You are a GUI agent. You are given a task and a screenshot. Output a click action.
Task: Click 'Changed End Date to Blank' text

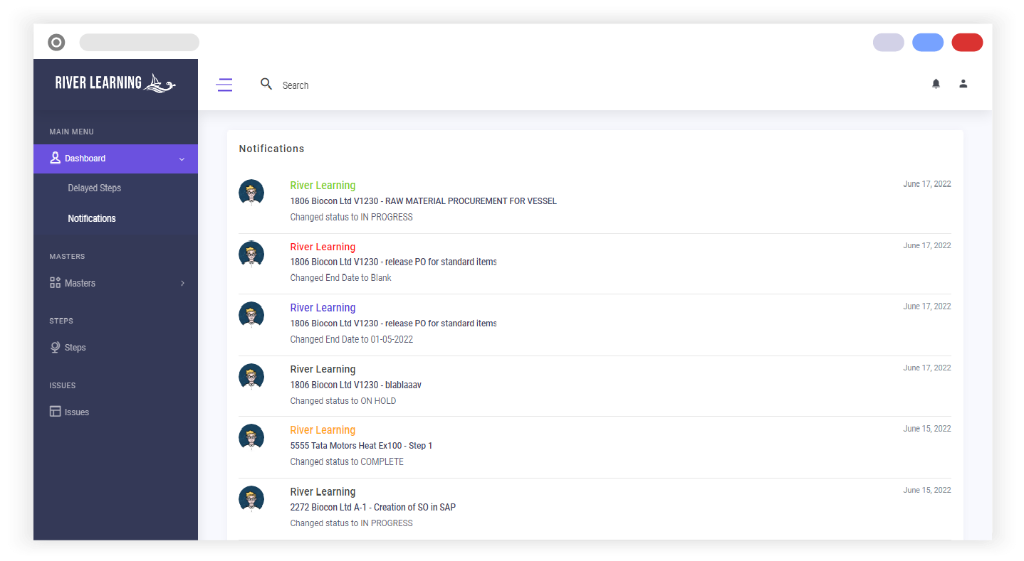point(341,278)
